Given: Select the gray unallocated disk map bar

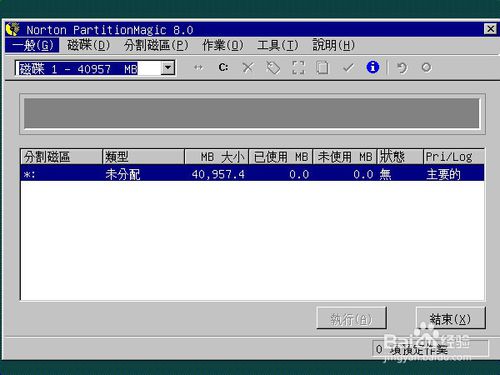Looking at the screenshot, I should click(252, 113).
